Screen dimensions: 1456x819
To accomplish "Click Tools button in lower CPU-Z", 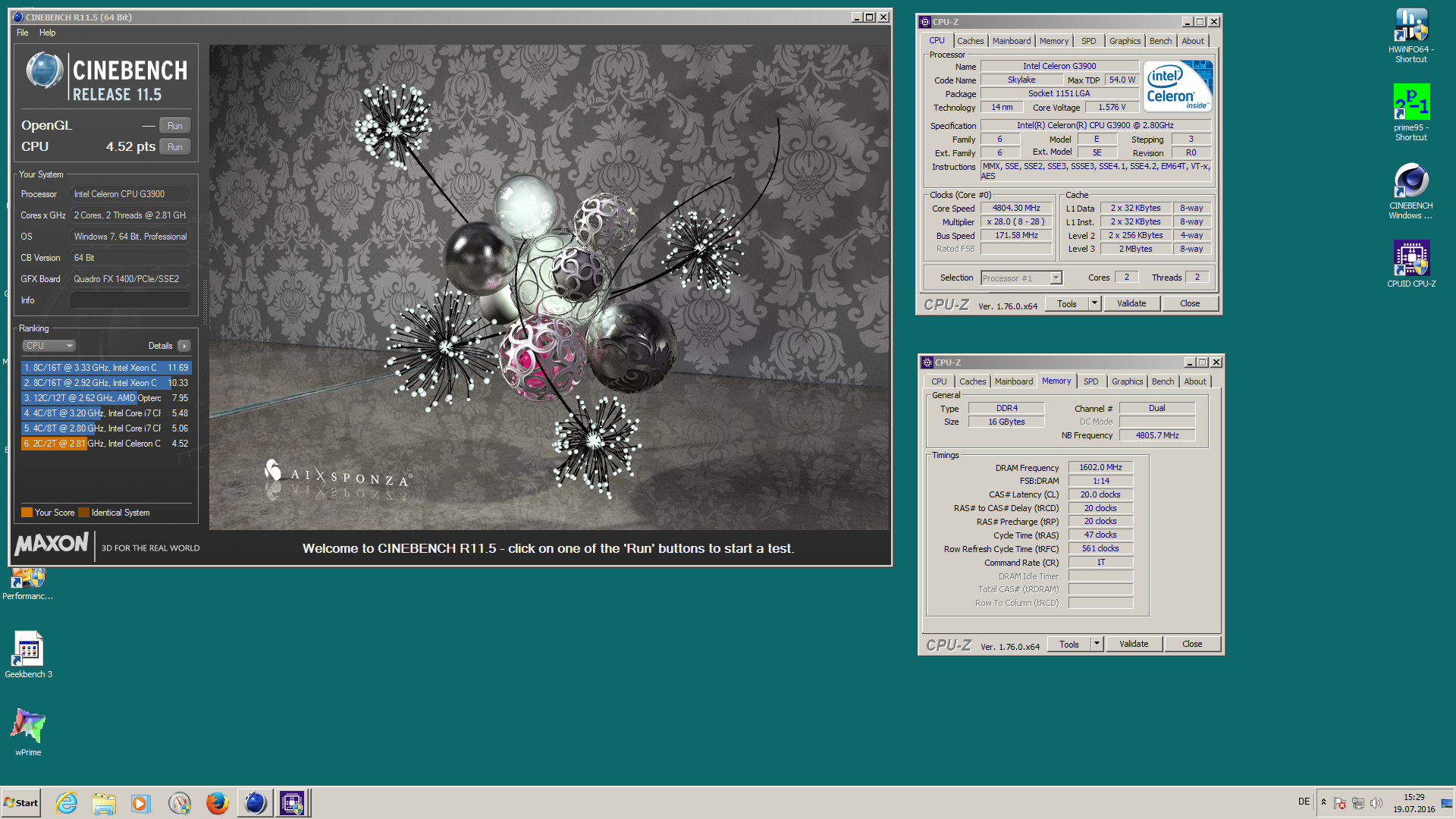I will click(1069, 645).
